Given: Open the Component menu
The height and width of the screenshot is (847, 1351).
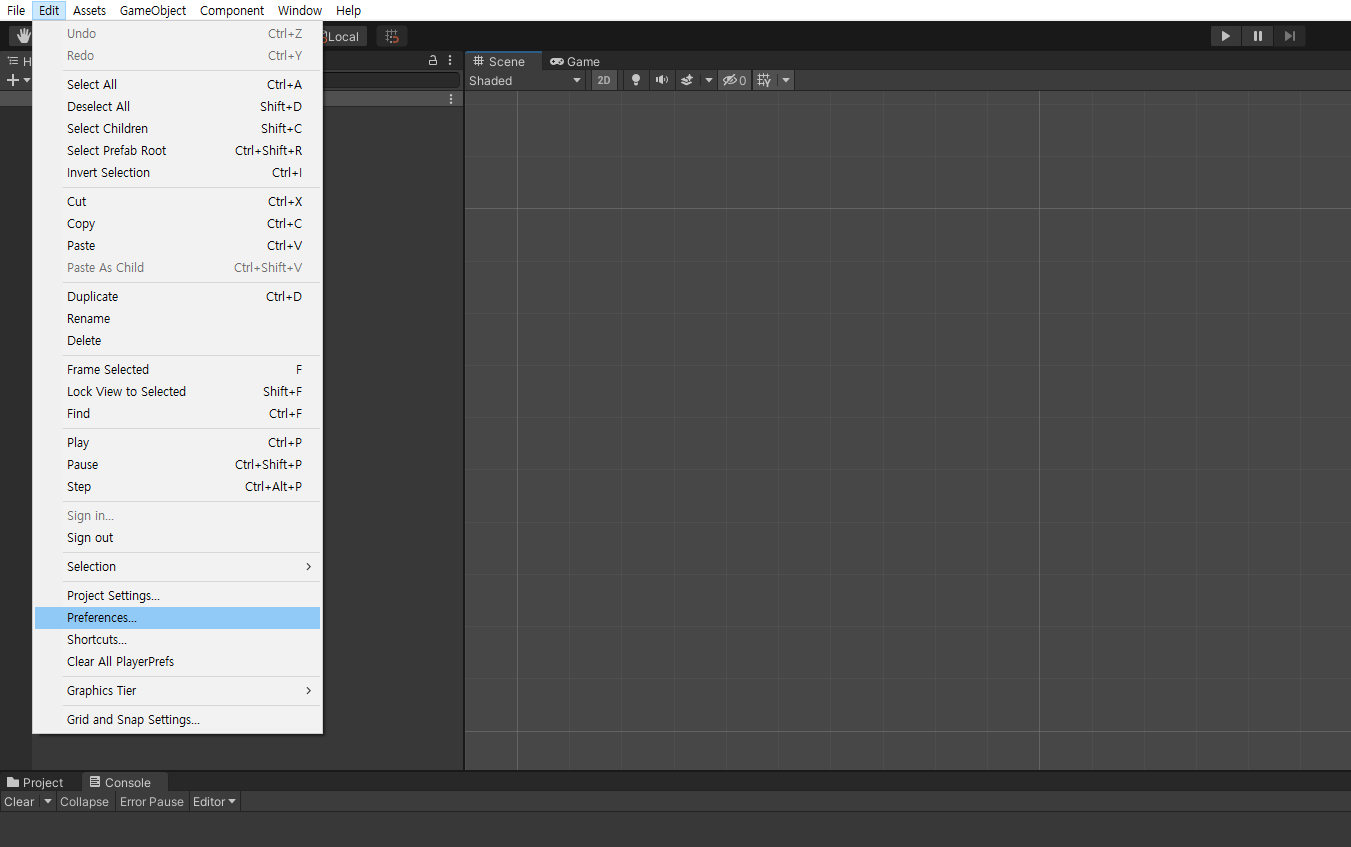Looking at the screenshot, I should pyautogui.click(x=232, y=10).
